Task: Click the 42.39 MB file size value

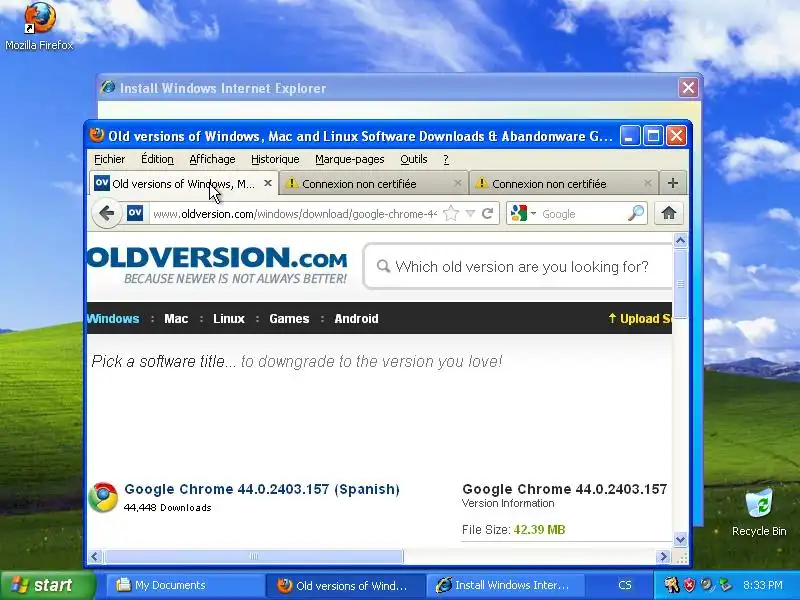Action: 539,530
